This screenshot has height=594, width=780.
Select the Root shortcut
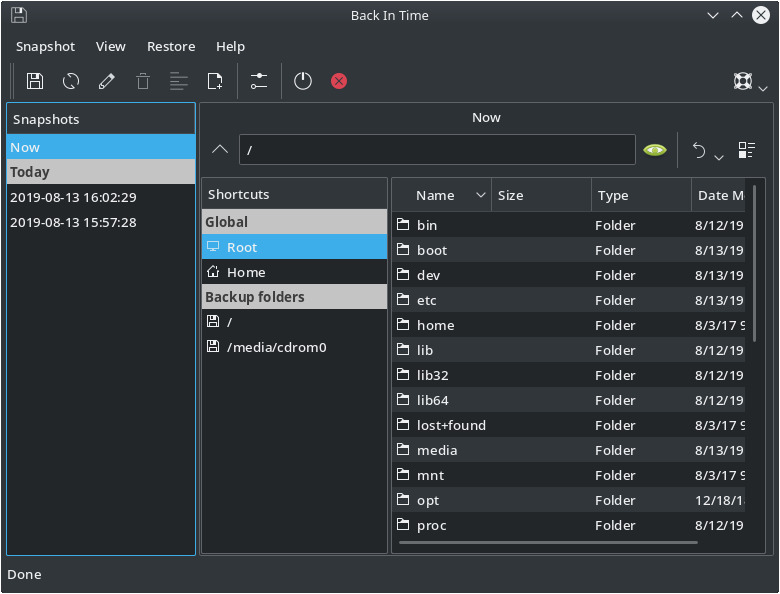pos(294,247)
